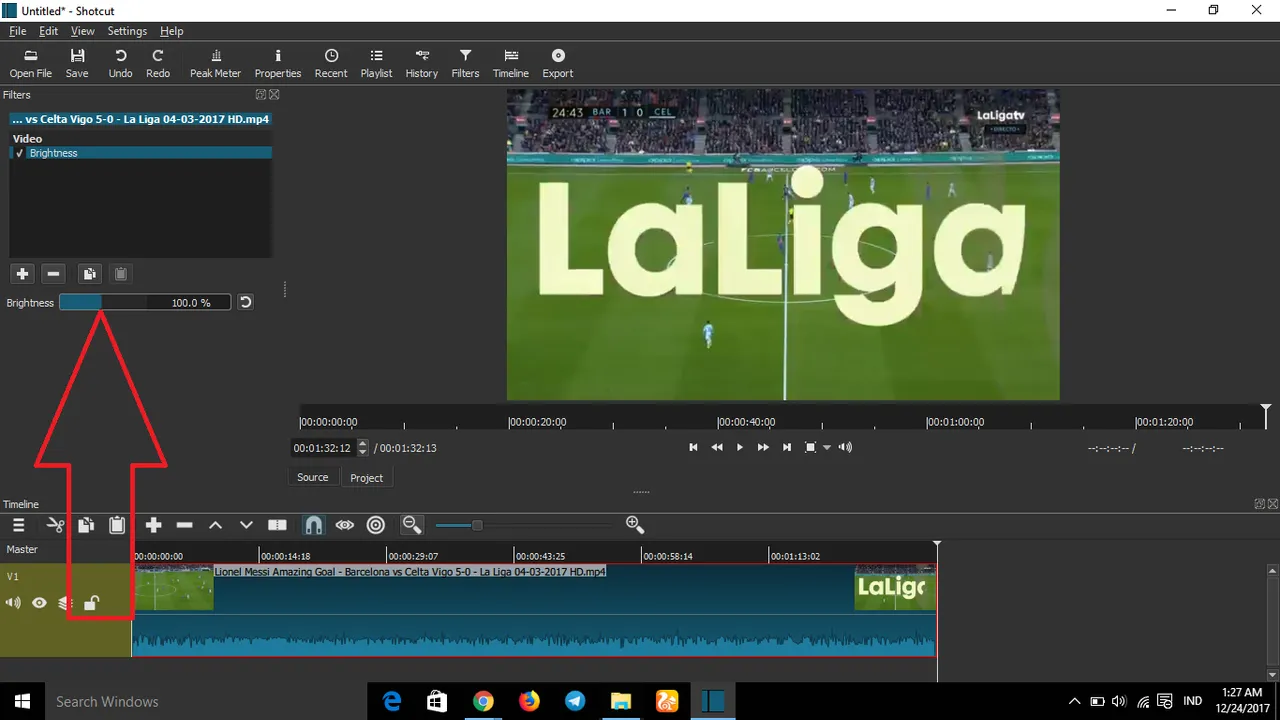Open the Export panel
Image resolution: width=1280 pixels, height=720 pixels.
558,64
